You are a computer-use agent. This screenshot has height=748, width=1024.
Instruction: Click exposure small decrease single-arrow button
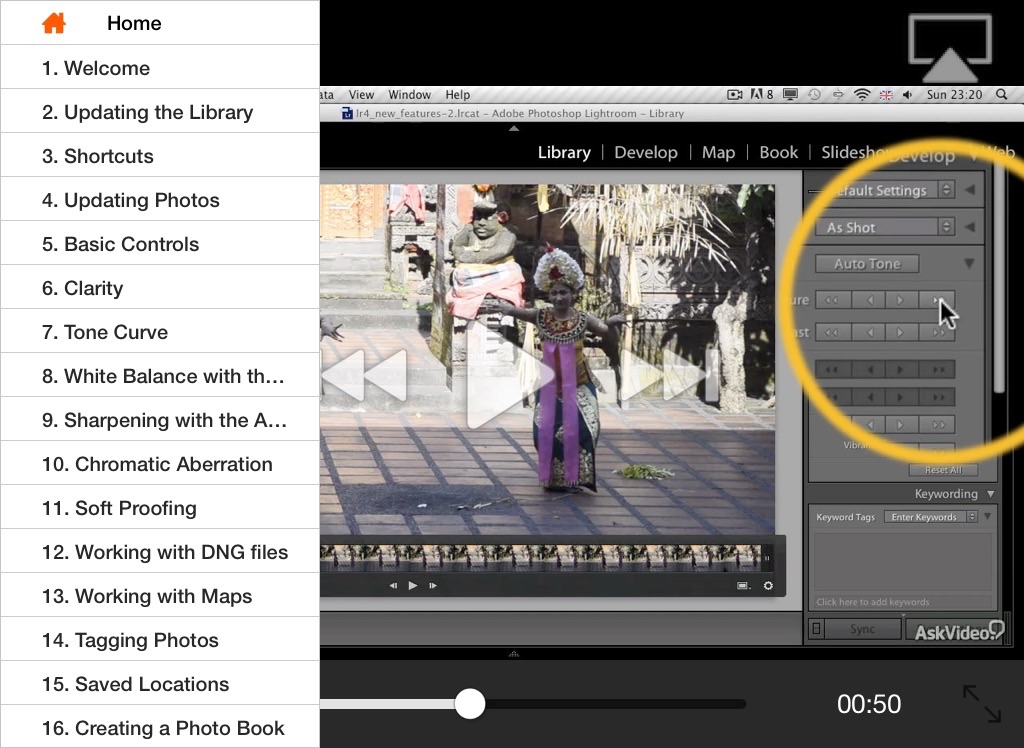click(870, 300)
